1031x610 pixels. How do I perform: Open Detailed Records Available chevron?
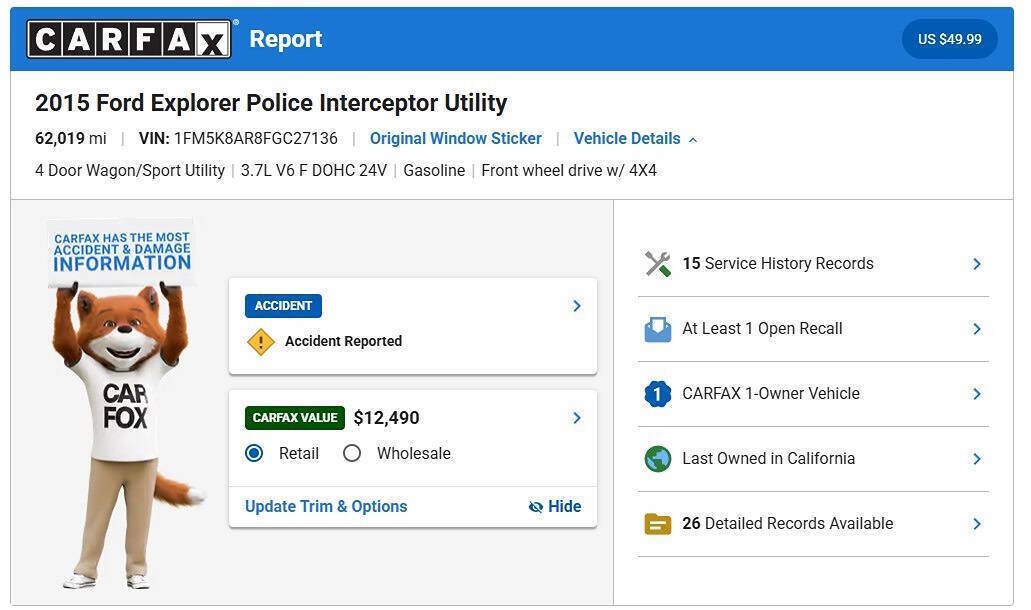pos(977,525)
